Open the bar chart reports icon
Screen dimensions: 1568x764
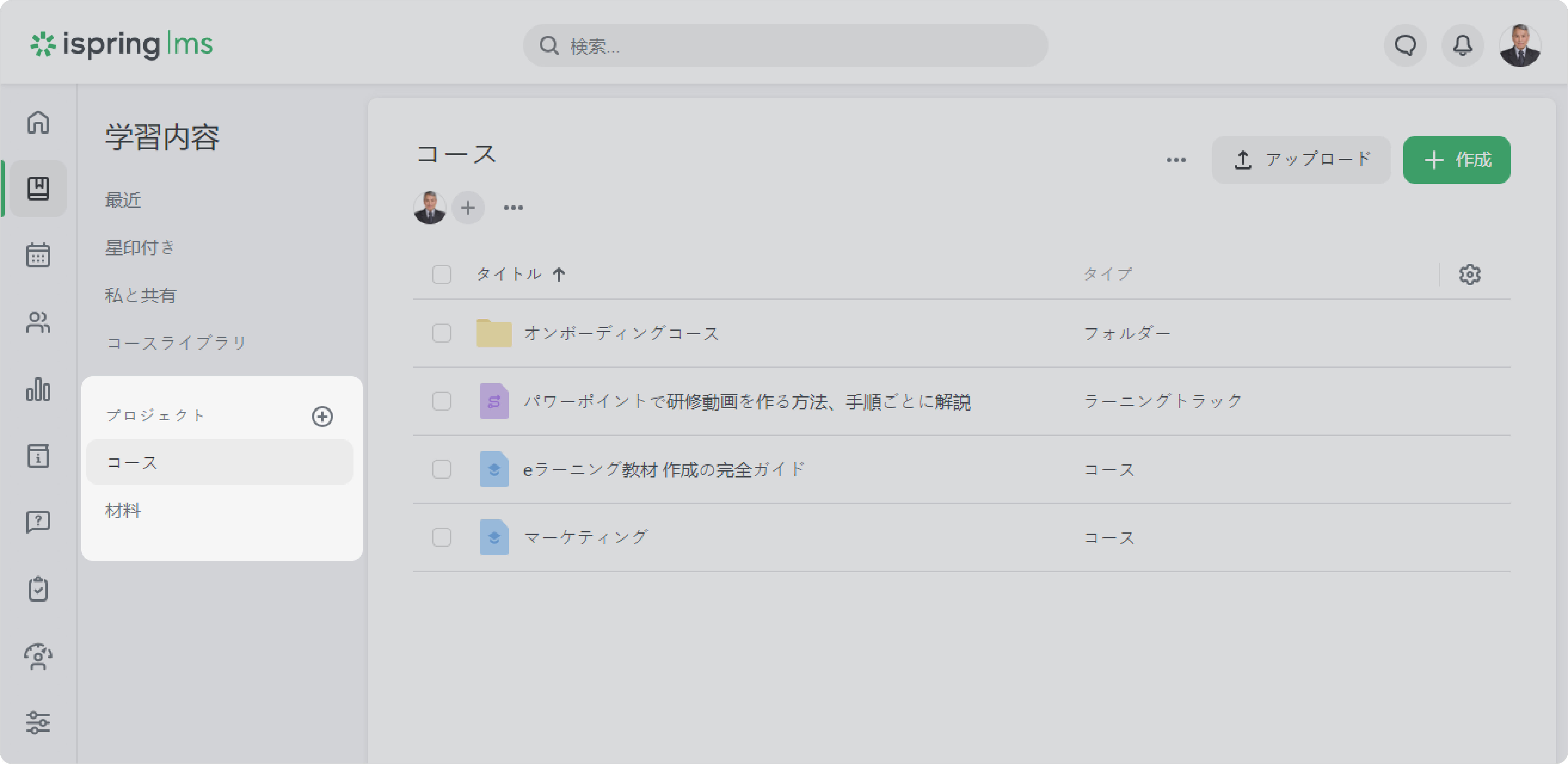pos(38,389)
